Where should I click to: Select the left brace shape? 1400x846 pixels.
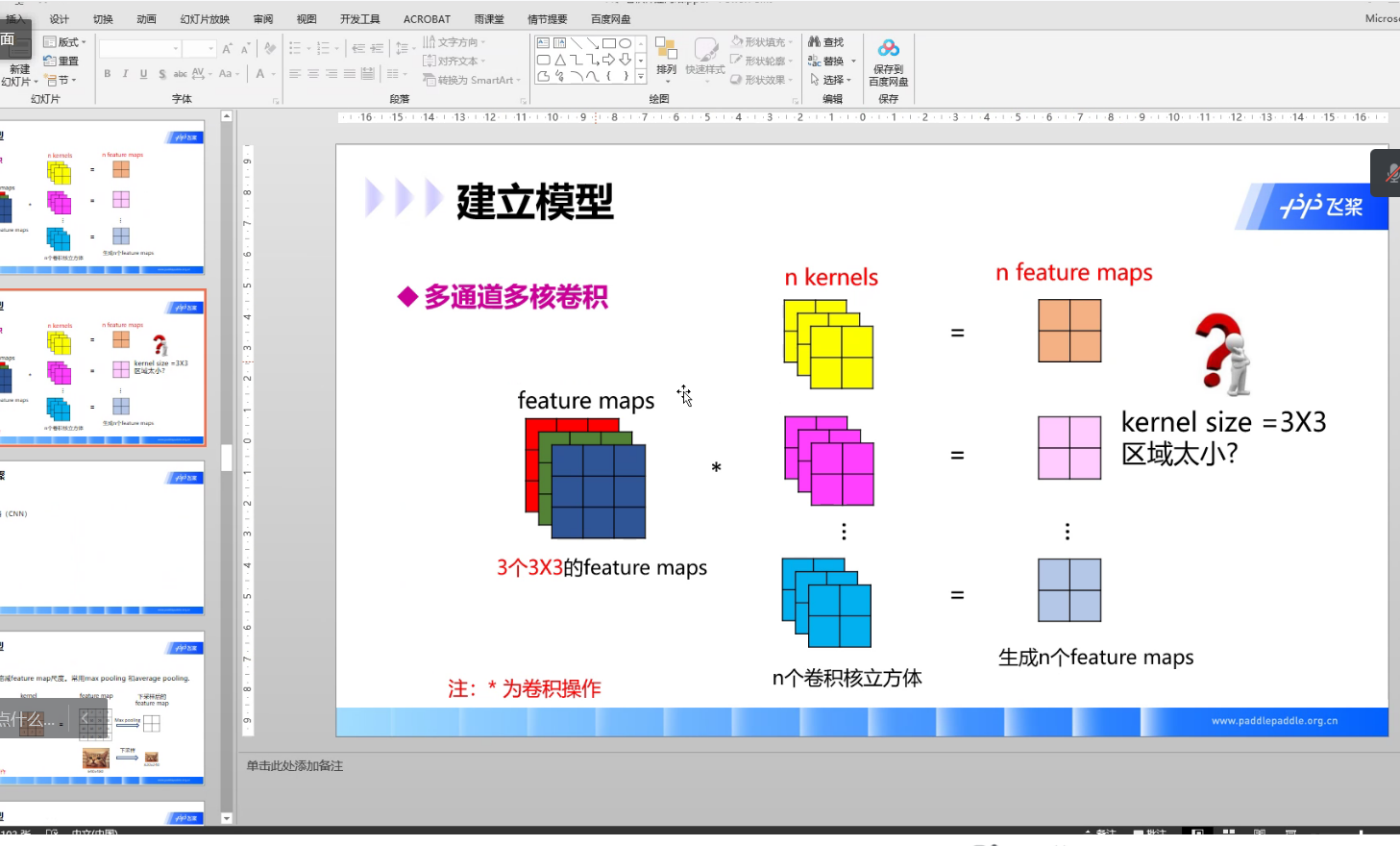(x=609, y=76)
